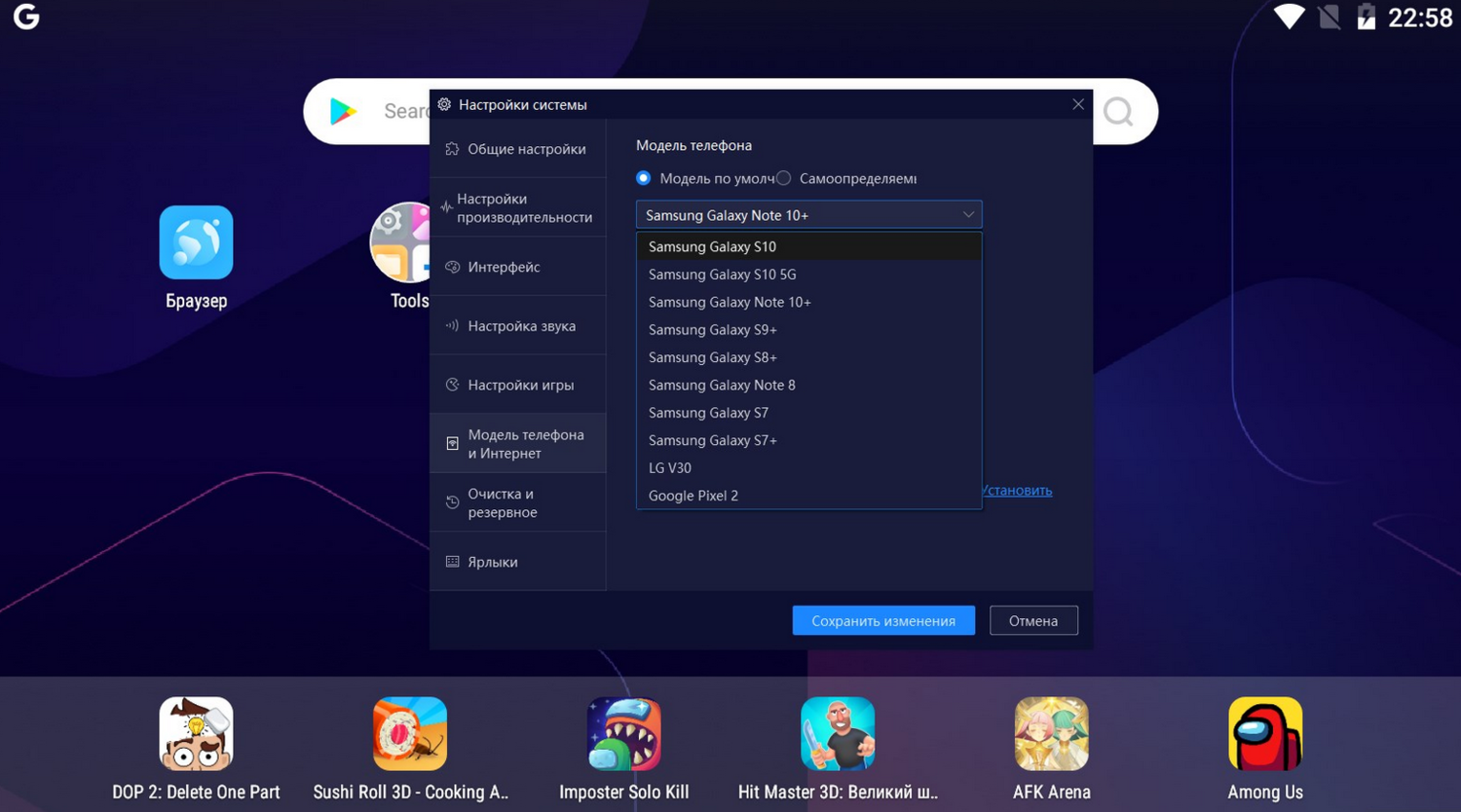Open Ярлыки settings section

coord(518,562)
